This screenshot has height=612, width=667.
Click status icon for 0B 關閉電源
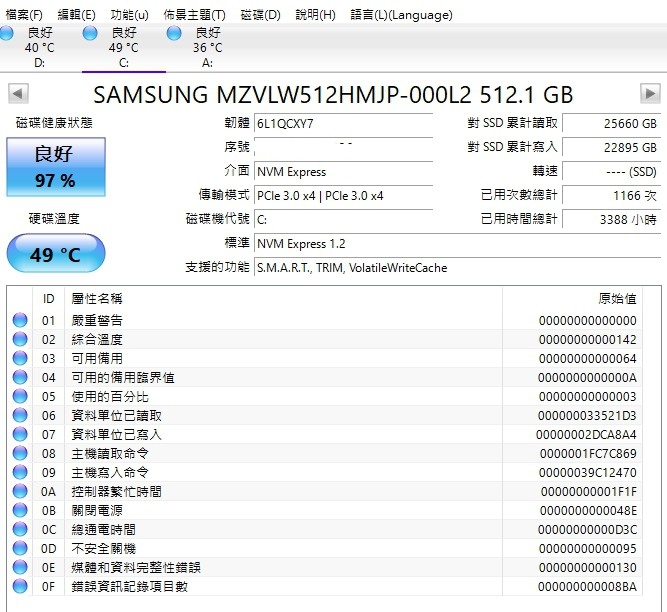click(20, 510)
